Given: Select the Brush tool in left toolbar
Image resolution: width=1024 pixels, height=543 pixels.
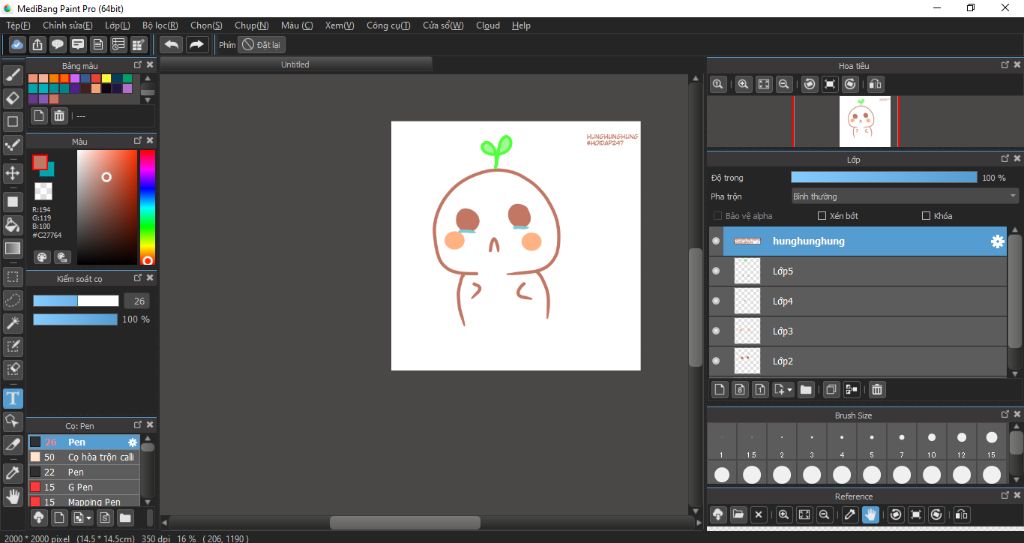Looking at the screenshot, I should [12, 74].
